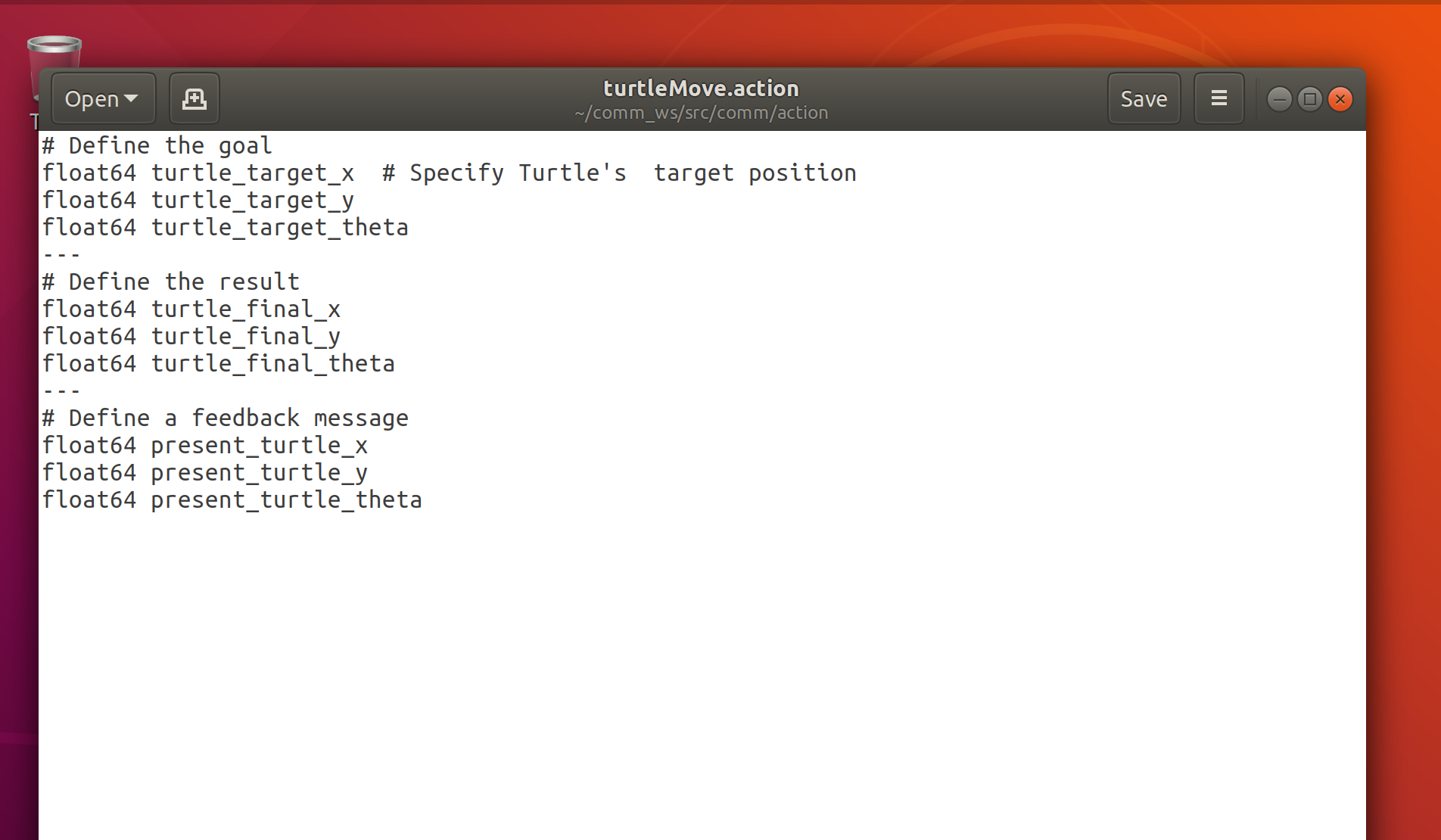The image size is (1441, 840).
Task: Click the file path ~/comm_ws/src/comm/action
Action: (x=701, y=113)
